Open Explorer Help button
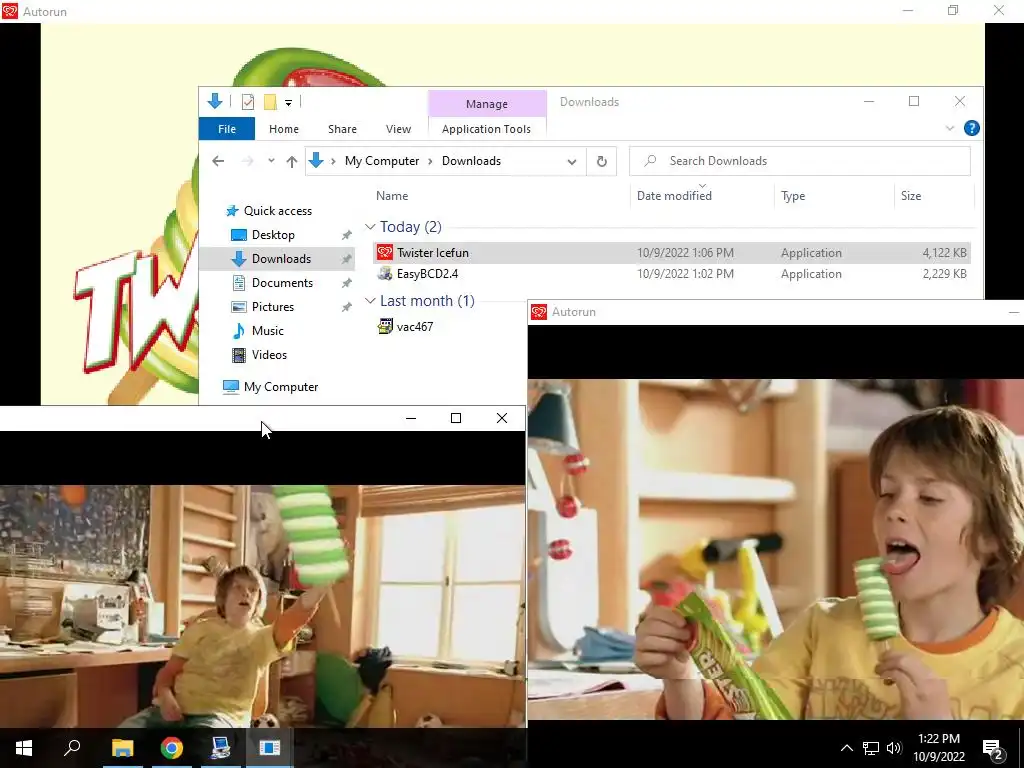 coord(971,129)
